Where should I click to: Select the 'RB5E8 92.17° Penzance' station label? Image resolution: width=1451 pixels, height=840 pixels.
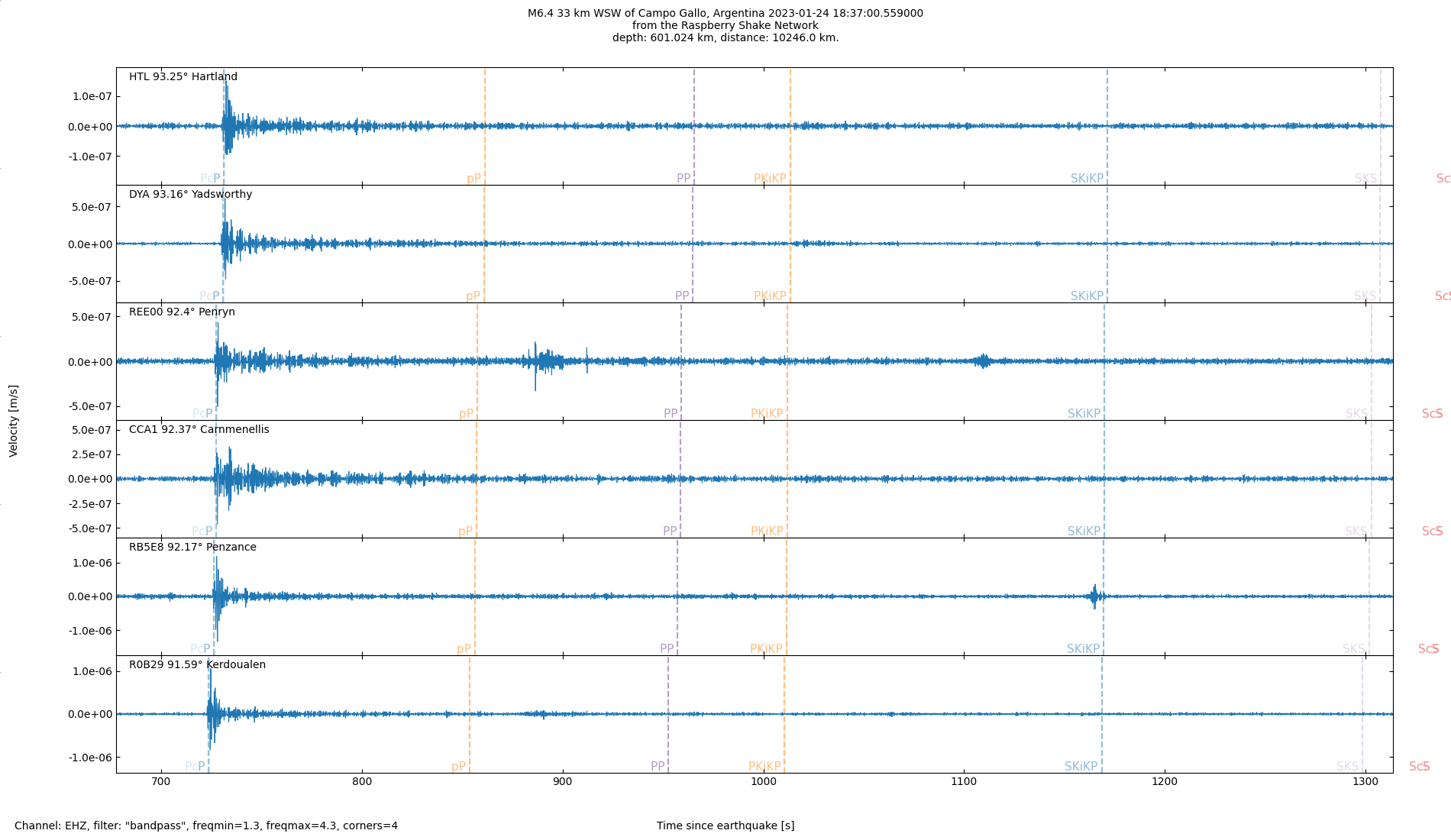[192, 547]
